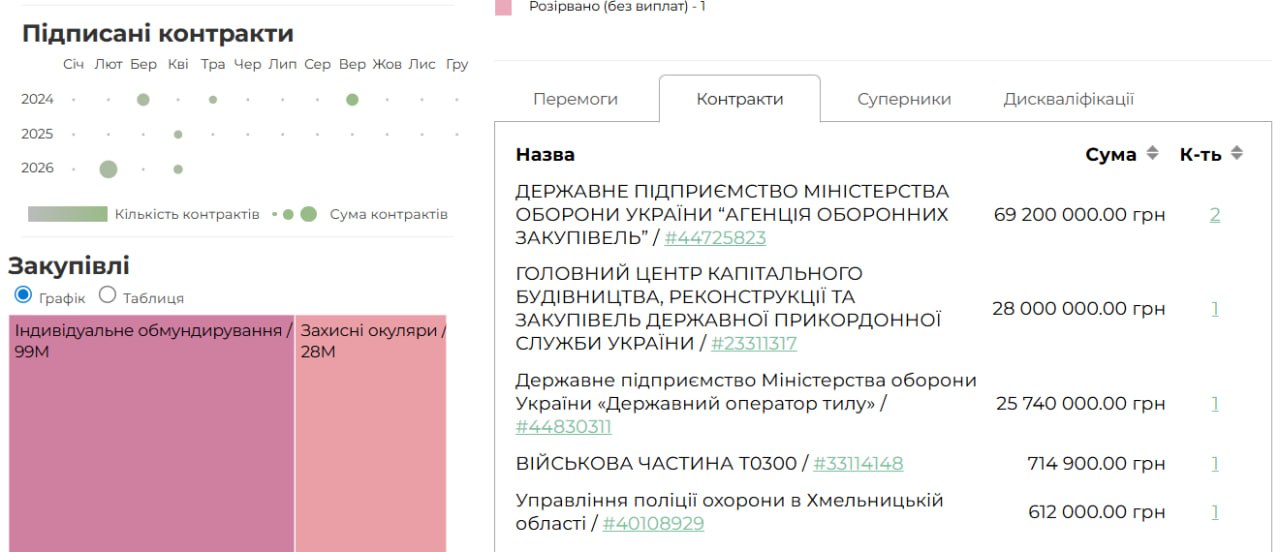Open organization link #44725823

(715, 238)
